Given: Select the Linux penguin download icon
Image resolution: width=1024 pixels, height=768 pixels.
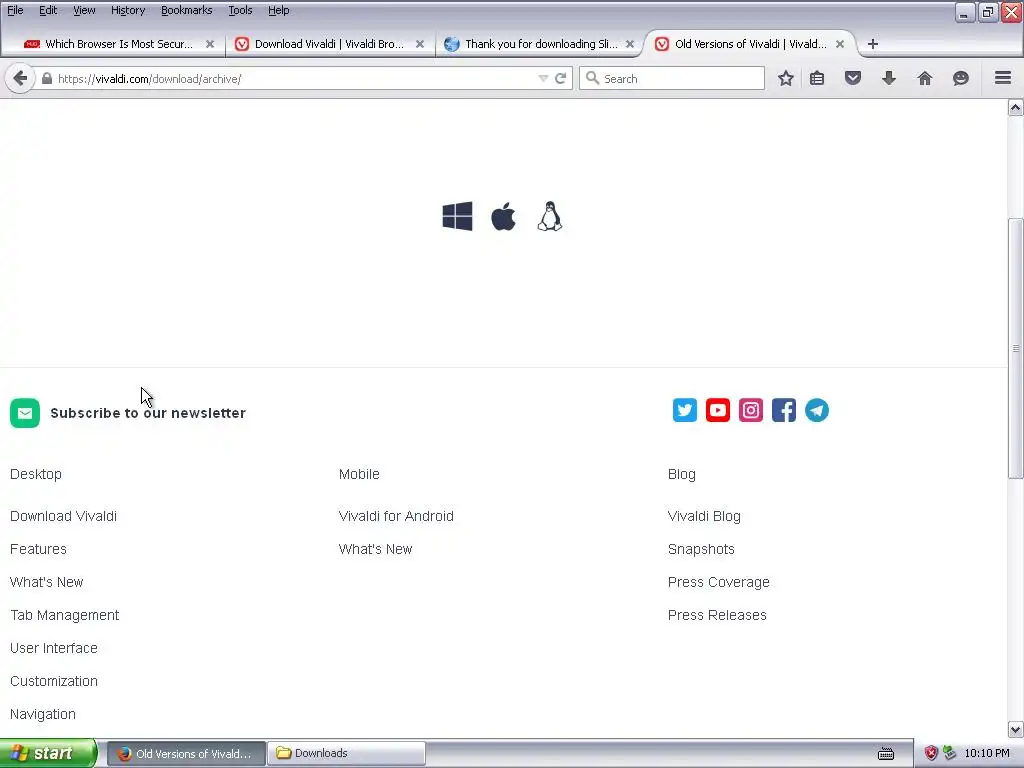Looking at the screenshot, I should coord(550,216).
